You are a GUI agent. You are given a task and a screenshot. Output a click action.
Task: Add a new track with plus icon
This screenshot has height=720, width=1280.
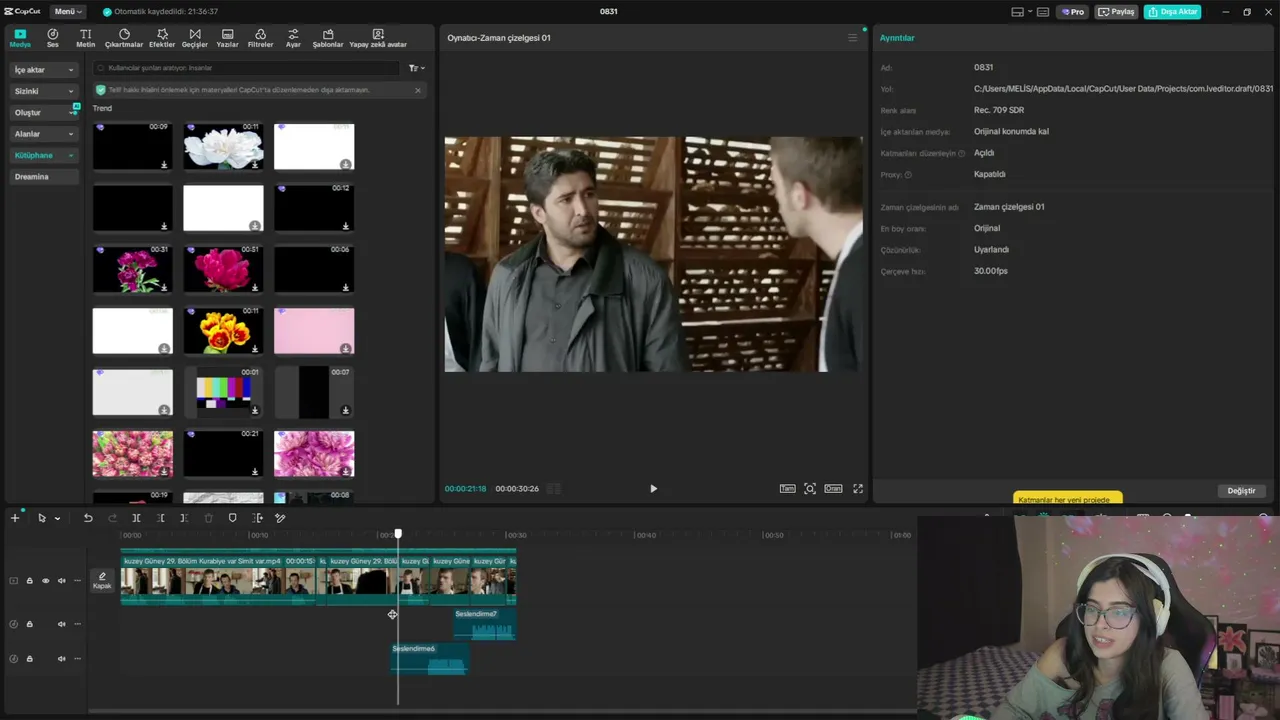pos(15,518)
